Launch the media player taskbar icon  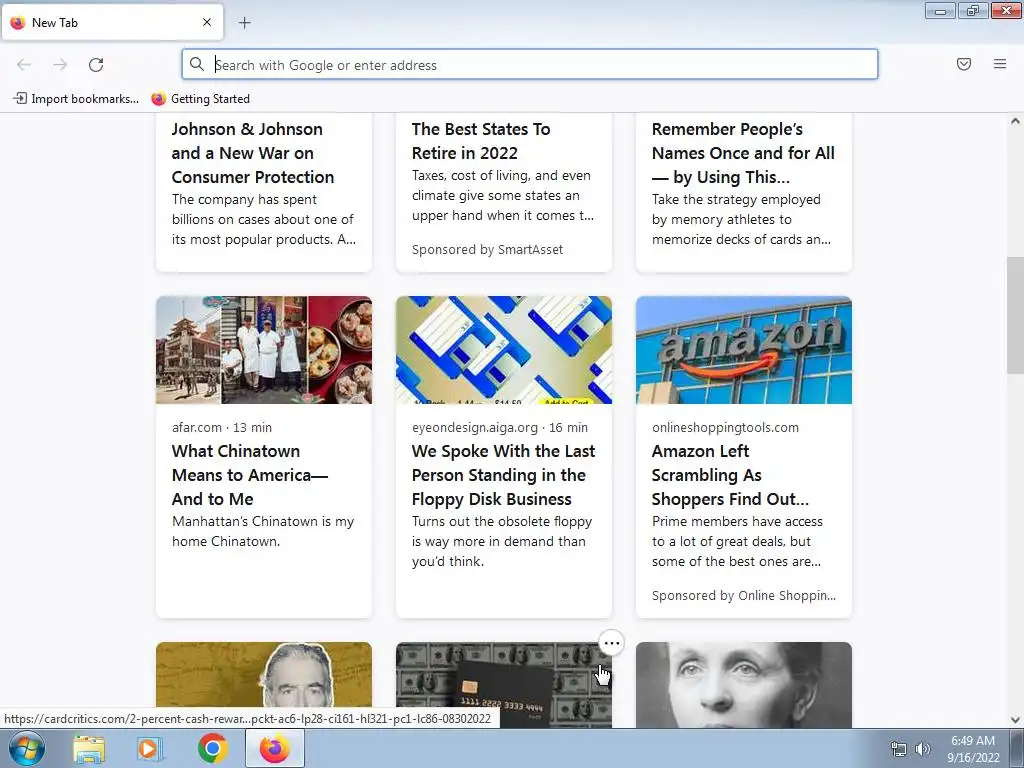[149, 749]
